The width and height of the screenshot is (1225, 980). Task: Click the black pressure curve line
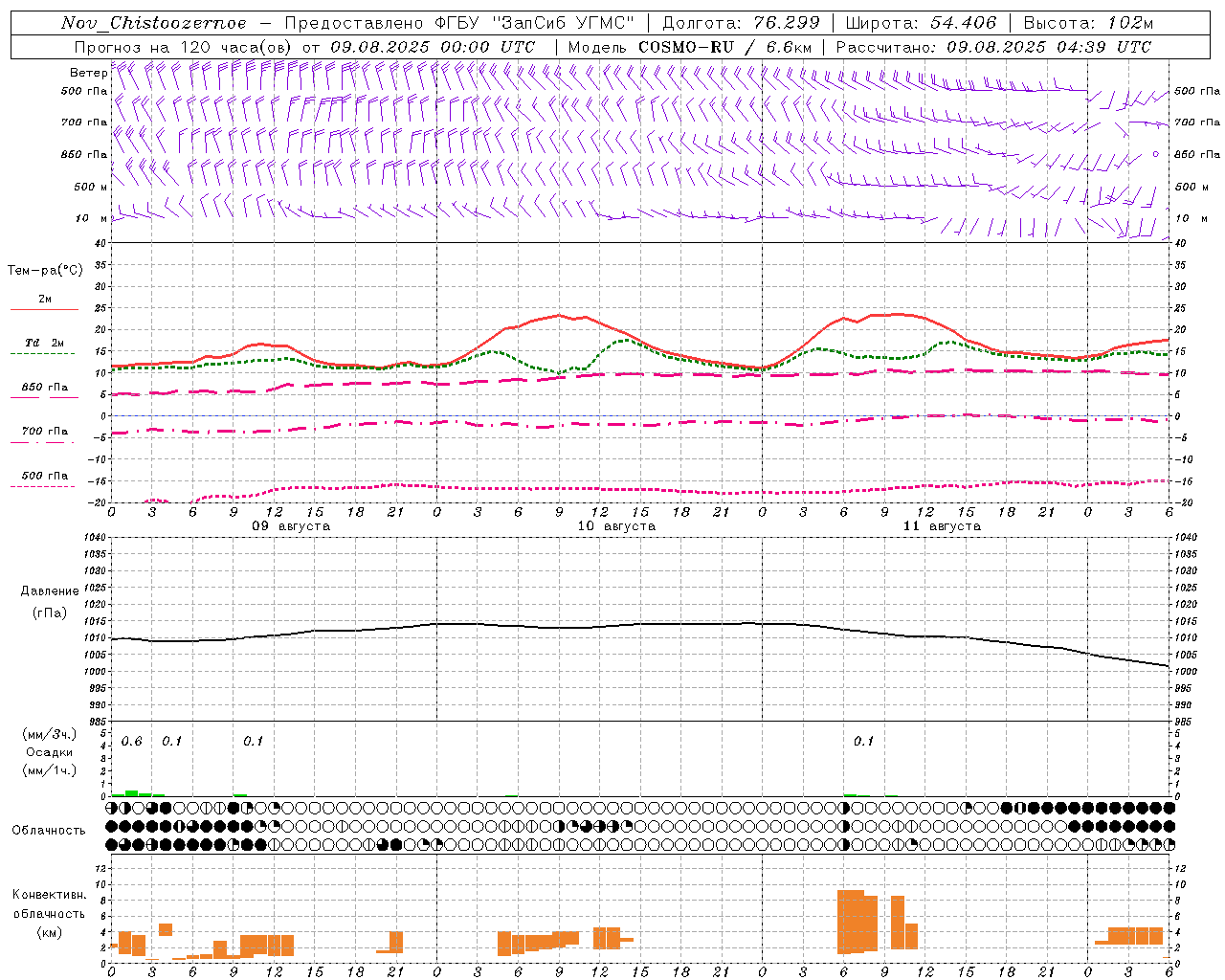(640, 624)
